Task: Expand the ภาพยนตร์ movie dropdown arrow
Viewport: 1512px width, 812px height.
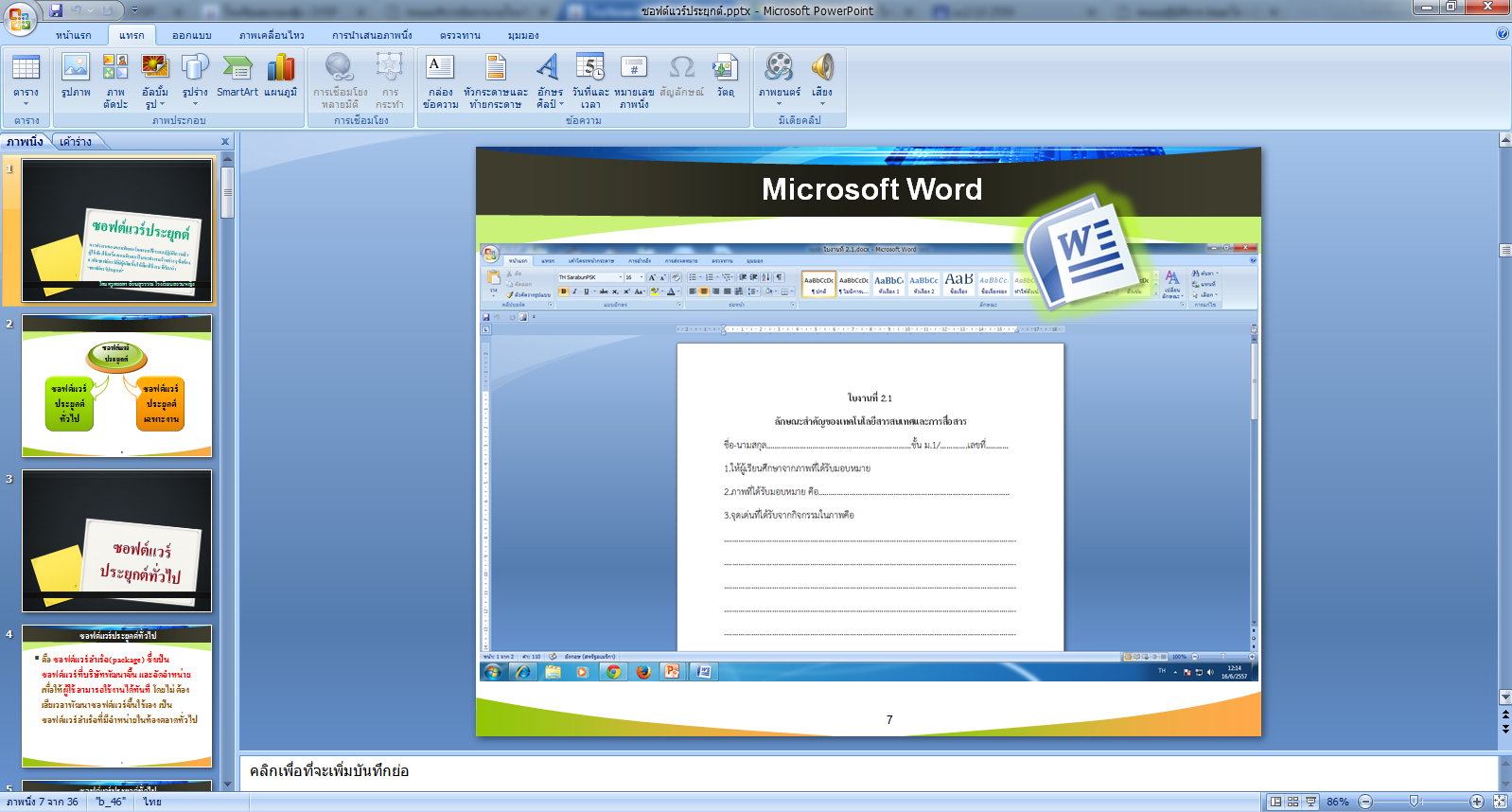Action: point(779,103)
